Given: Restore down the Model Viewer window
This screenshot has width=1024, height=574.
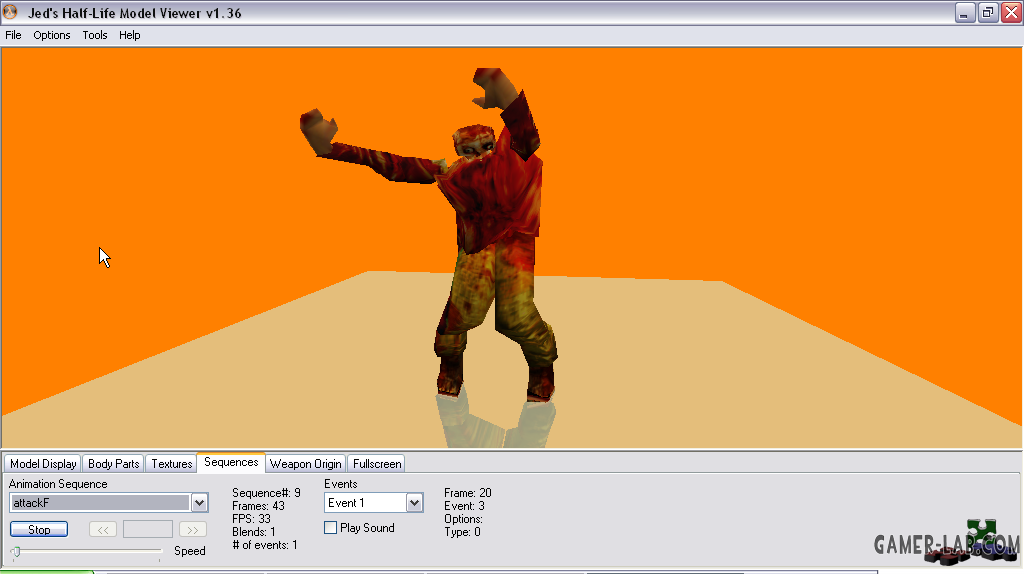Looking at the screenshot, I should [x=988, y=13].
